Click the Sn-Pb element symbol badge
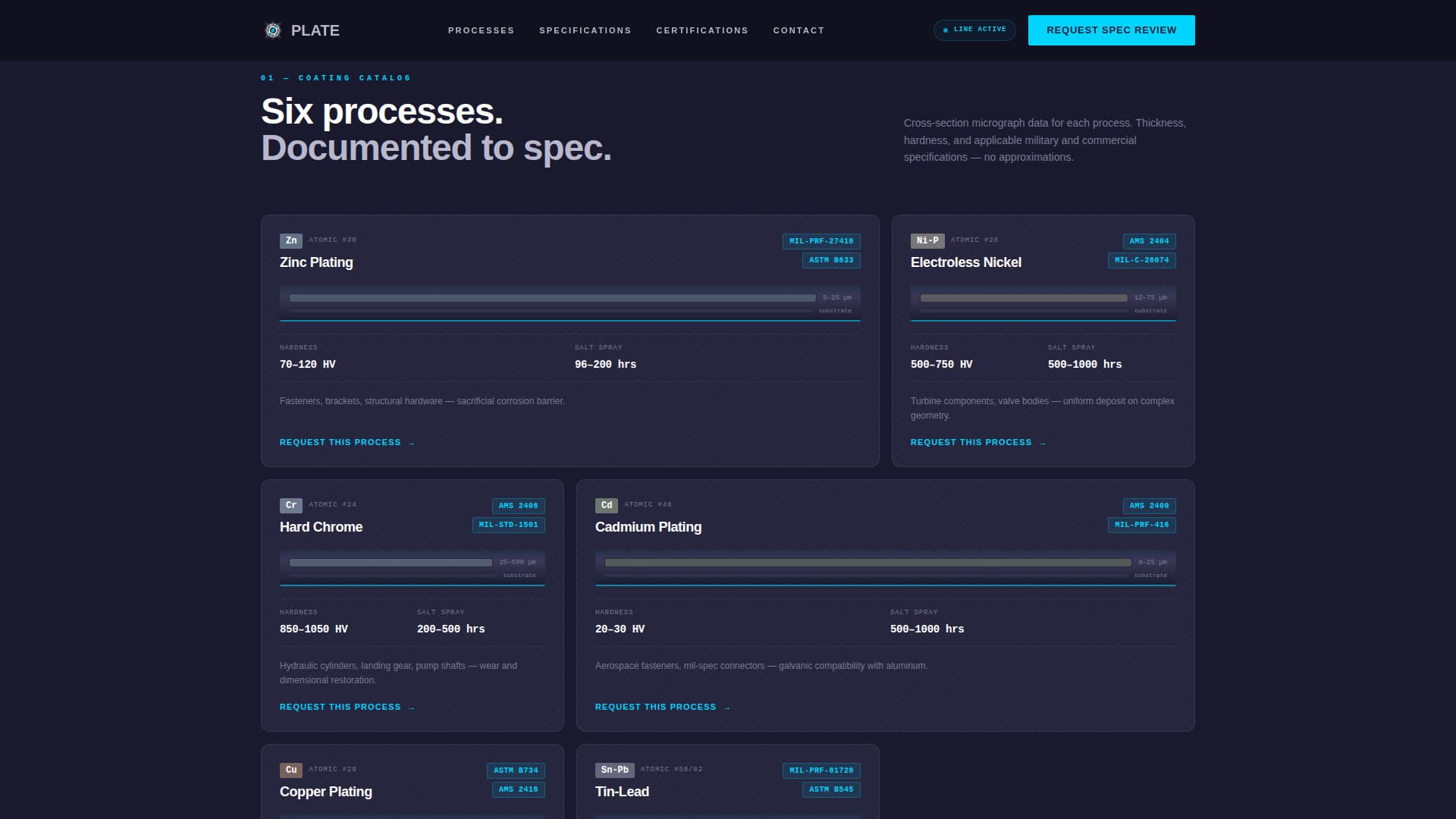The height and width of the screenshot is (819, 1456). tap(614, 770)
